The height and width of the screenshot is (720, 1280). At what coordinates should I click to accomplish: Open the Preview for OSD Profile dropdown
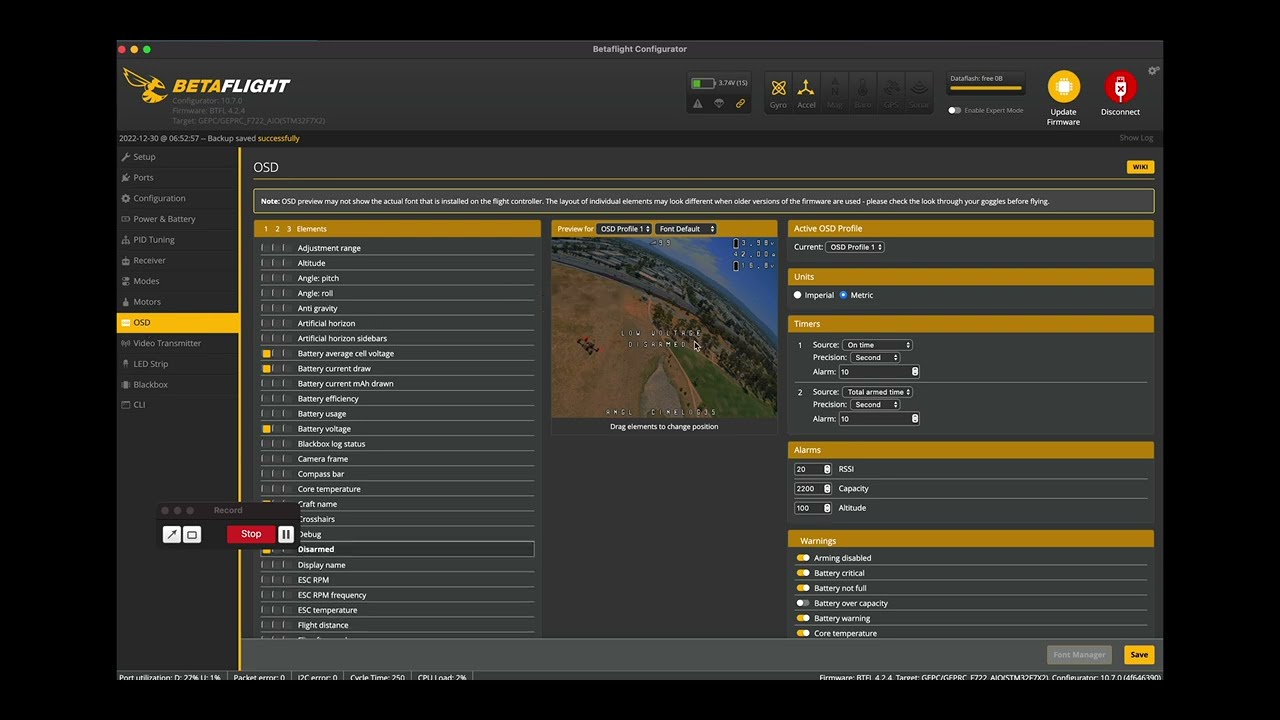point(624,229)
